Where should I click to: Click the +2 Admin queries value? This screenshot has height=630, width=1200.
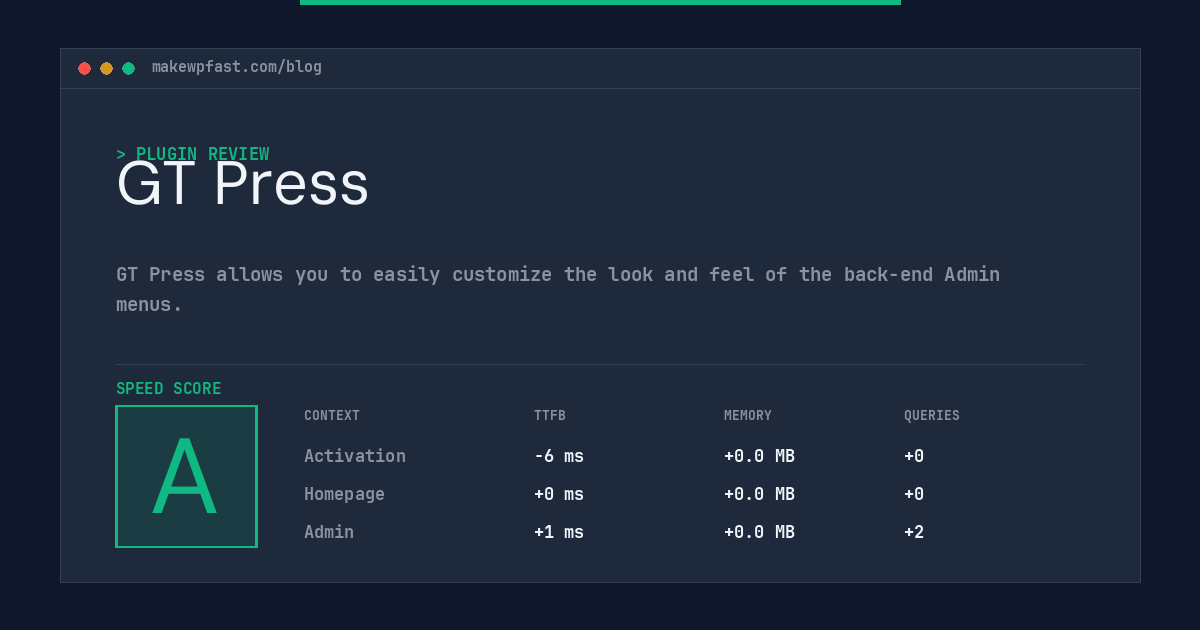[914, 532]
